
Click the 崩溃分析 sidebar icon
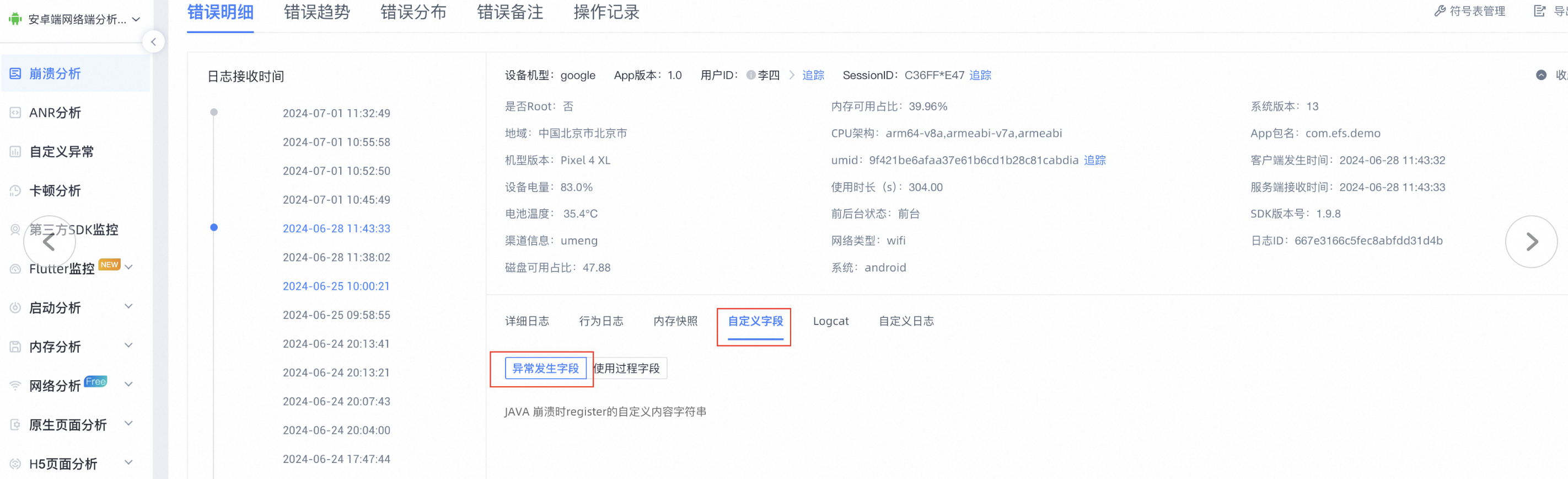[15, 74]
